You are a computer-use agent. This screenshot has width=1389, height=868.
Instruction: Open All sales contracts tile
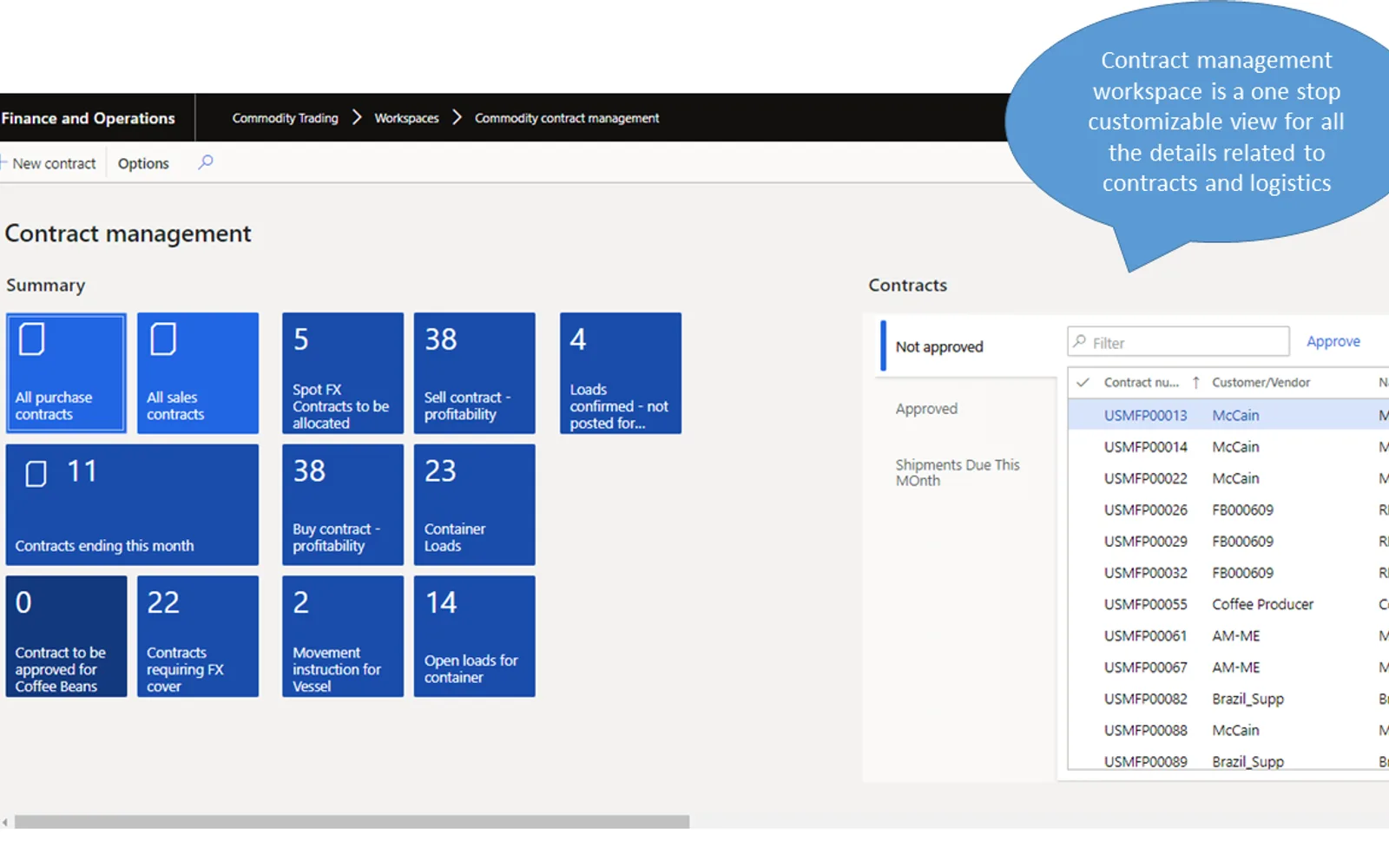pyautogui.click(x=198, y=372)
